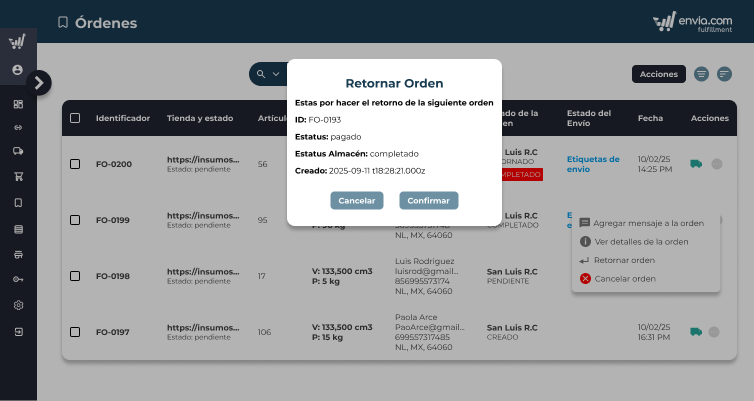754x401 pixels.
Task: Click 'Cancelar orden' in context menu
Action: (x=624, y=278)
